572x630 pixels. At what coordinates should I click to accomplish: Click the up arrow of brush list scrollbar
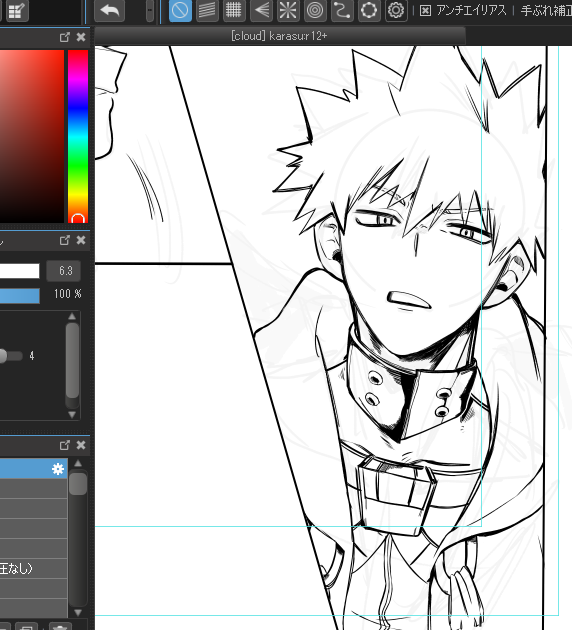point(78,464)
